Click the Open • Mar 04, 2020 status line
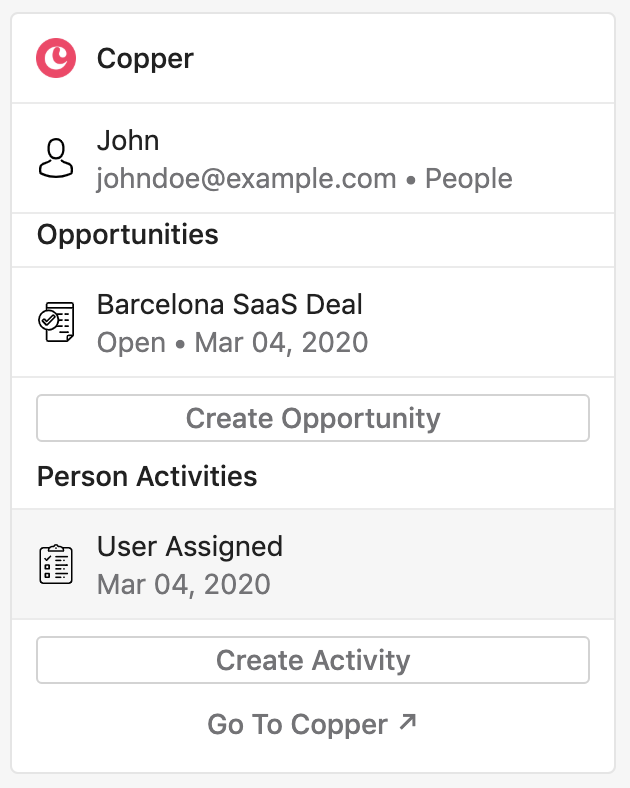 (x=233, y=343)
